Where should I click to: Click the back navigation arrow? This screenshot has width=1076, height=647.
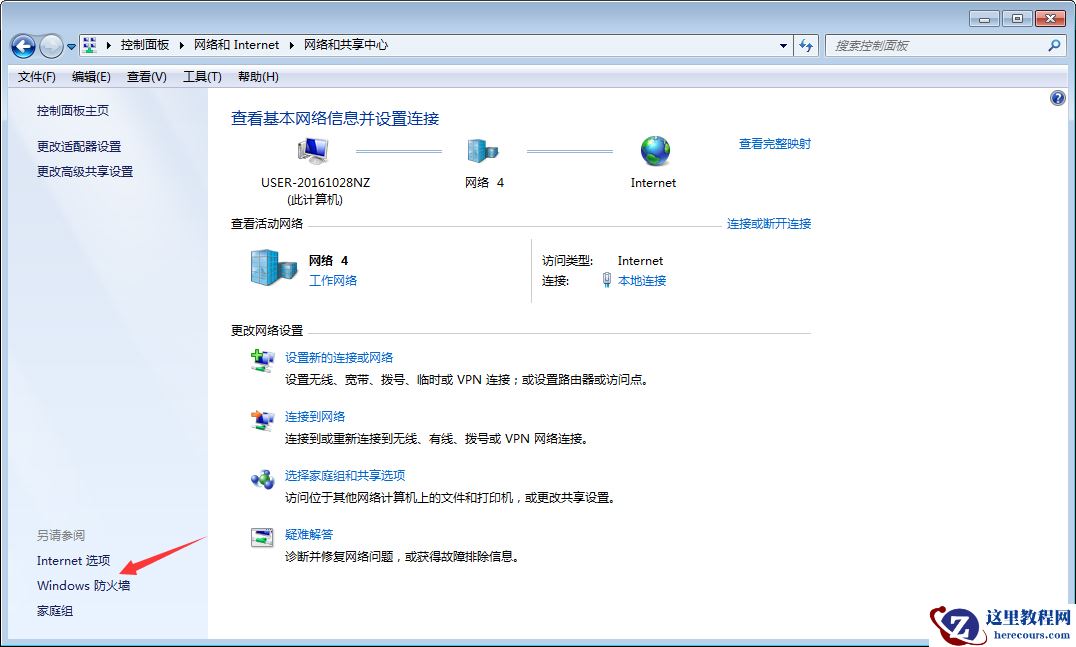(x=22, y=45)
